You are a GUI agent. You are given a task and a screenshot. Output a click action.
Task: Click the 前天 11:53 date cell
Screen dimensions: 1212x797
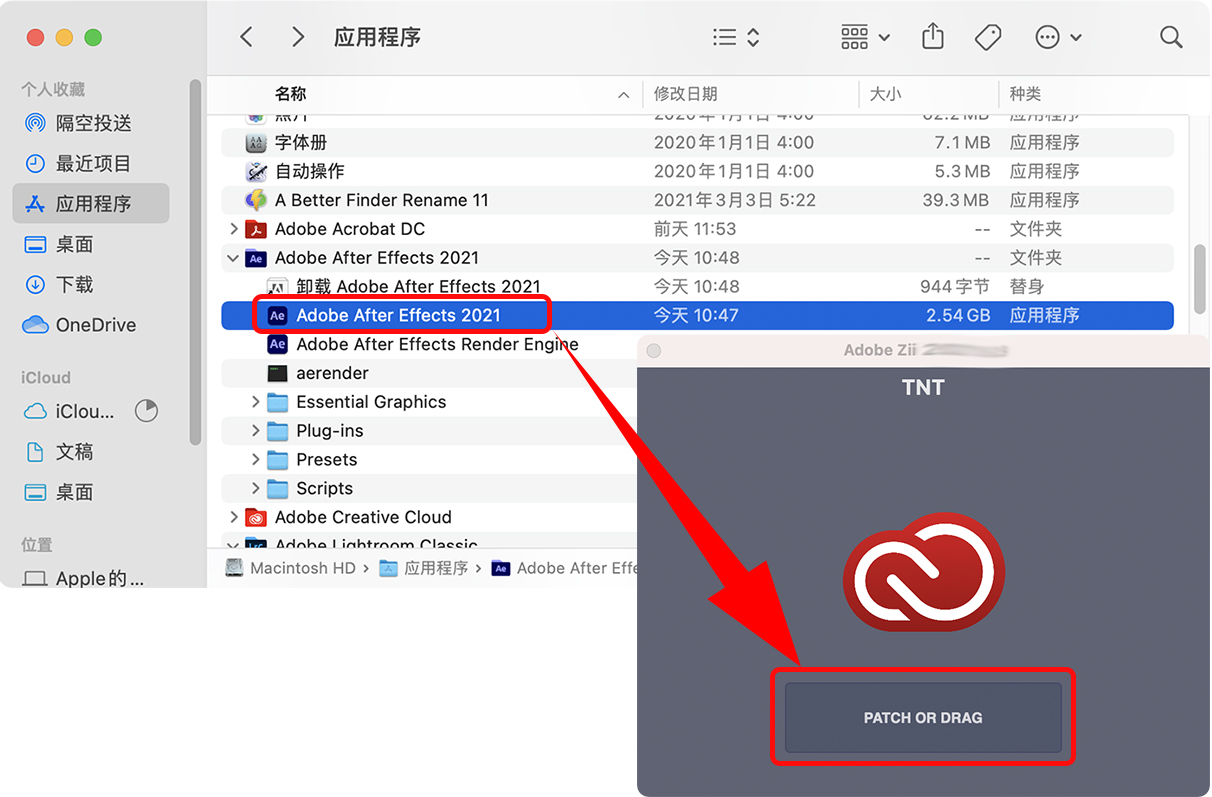click(x=695, y=229)
